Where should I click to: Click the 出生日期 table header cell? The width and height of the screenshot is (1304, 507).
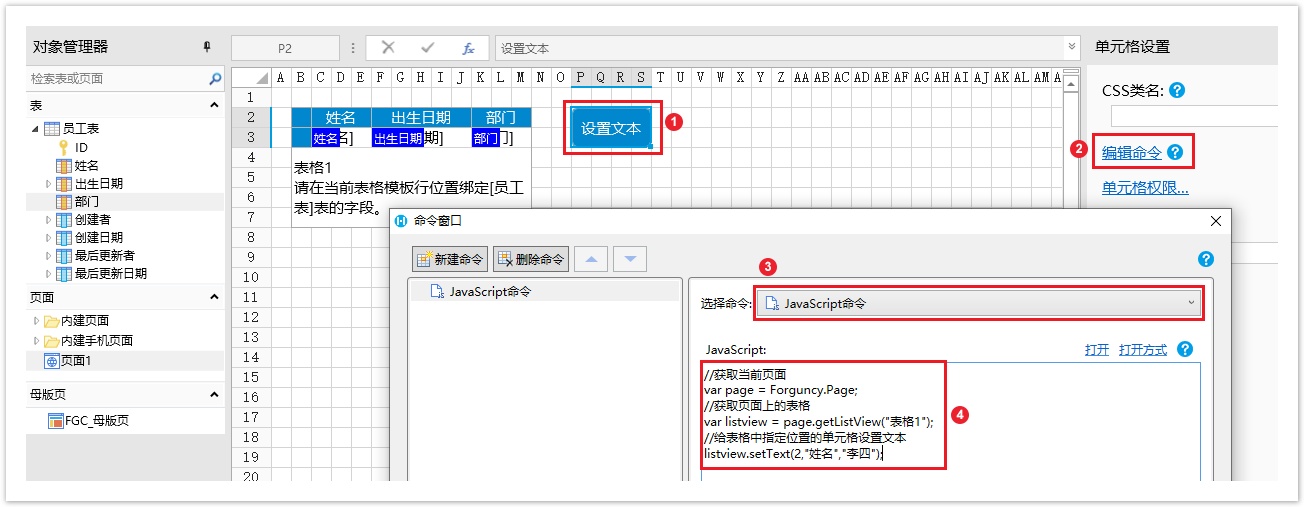pyautogui.click(x=421, y=118)
